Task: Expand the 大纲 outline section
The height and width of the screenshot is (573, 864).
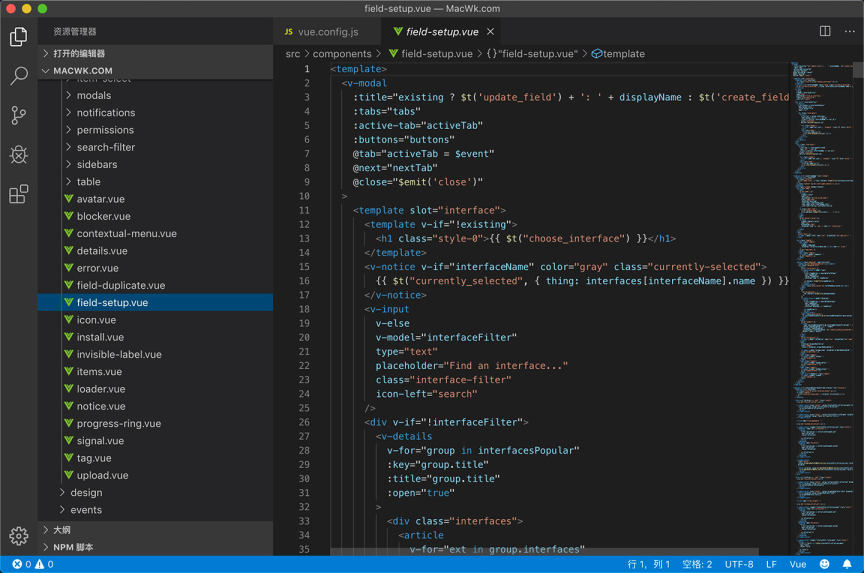Action: click(62, 530)
